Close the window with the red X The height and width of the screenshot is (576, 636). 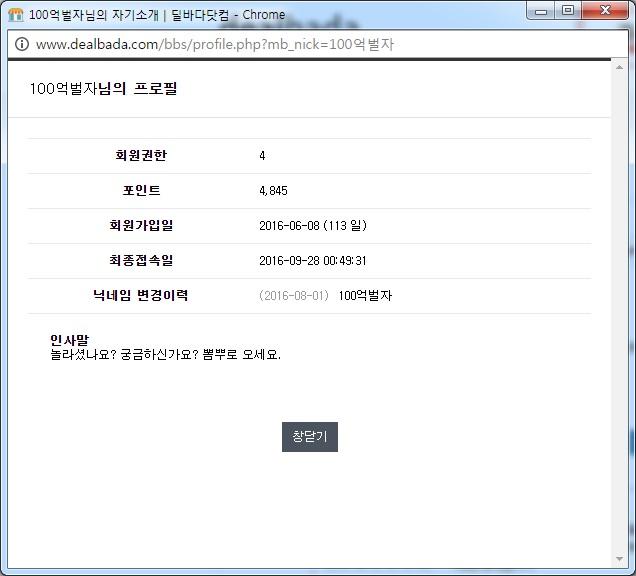click(604, 11)
